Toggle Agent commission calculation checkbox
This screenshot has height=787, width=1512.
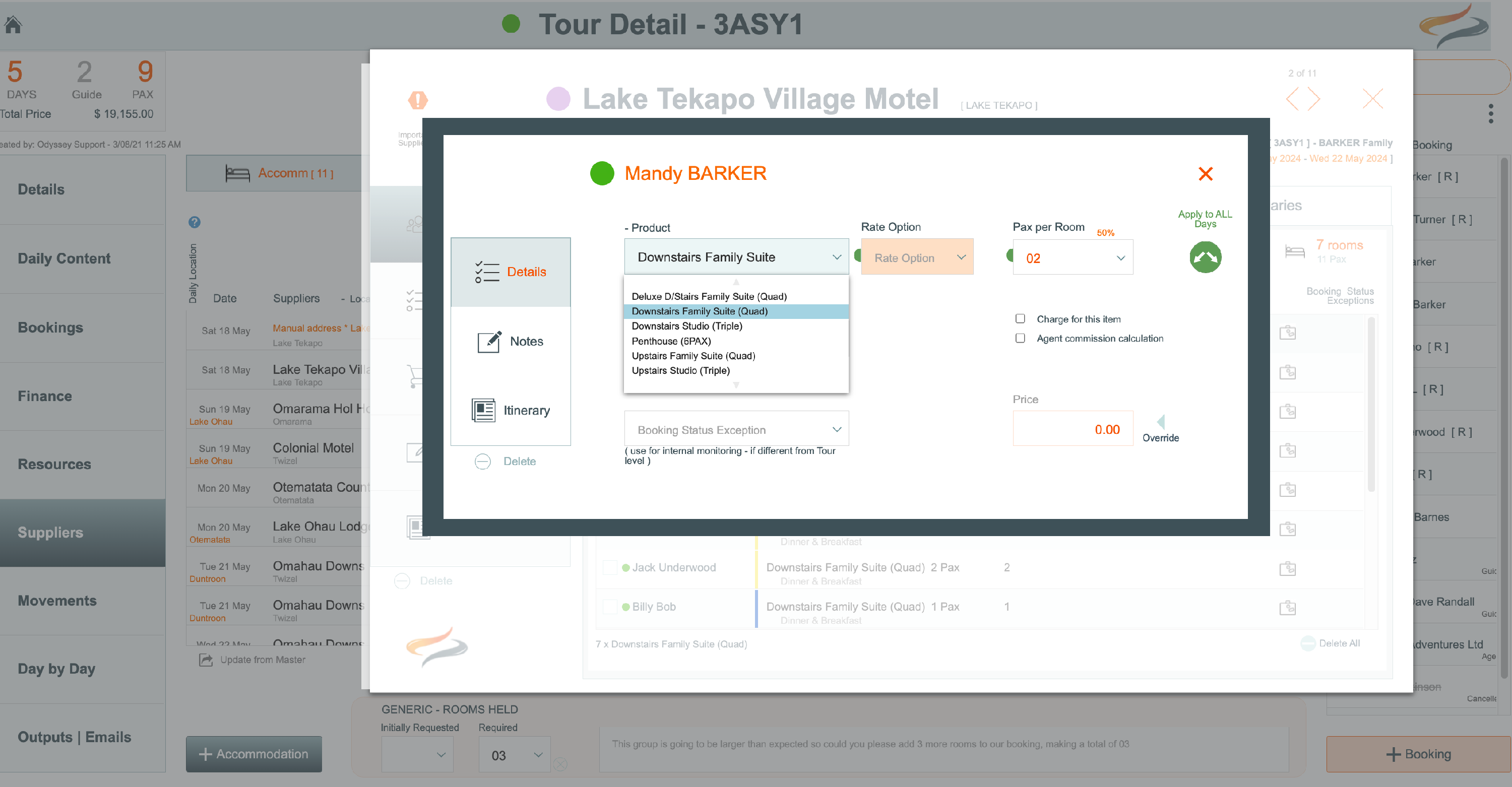pyautogui.click(x=1020, y=338)
